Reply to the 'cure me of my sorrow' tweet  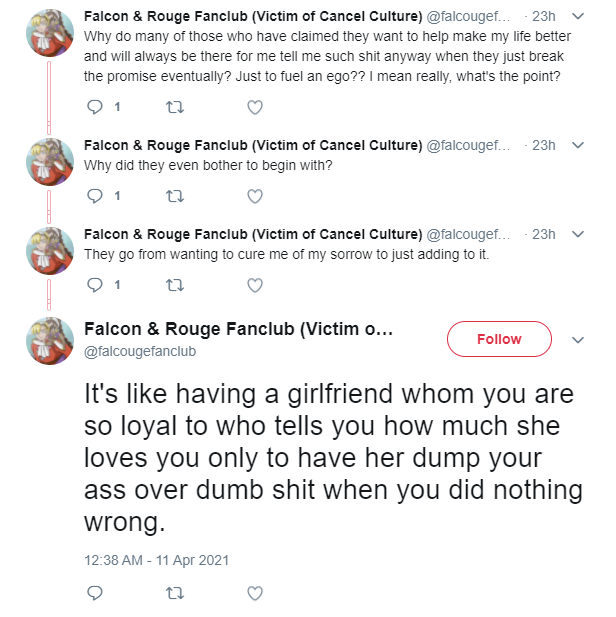(95, 285)
